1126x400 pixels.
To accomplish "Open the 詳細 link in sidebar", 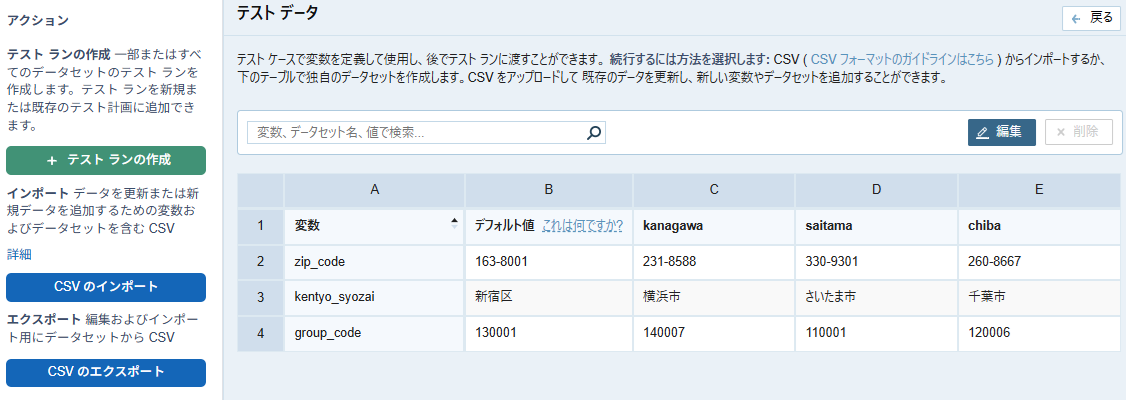I will click(19, 254).
